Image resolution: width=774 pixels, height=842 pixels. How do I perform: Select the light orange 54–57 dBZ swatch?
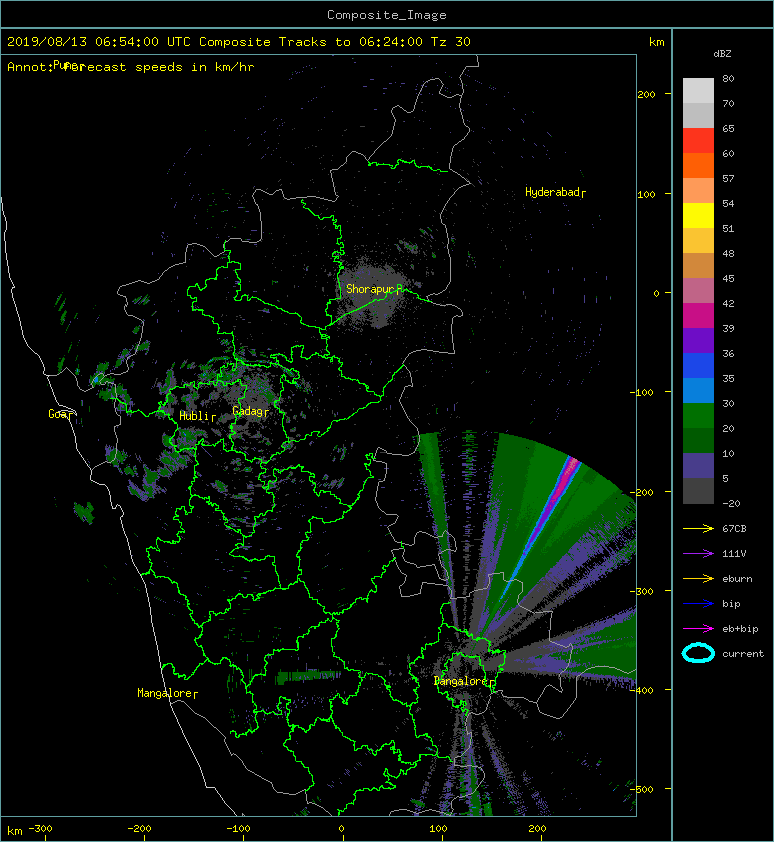click(x=698, y=190)
